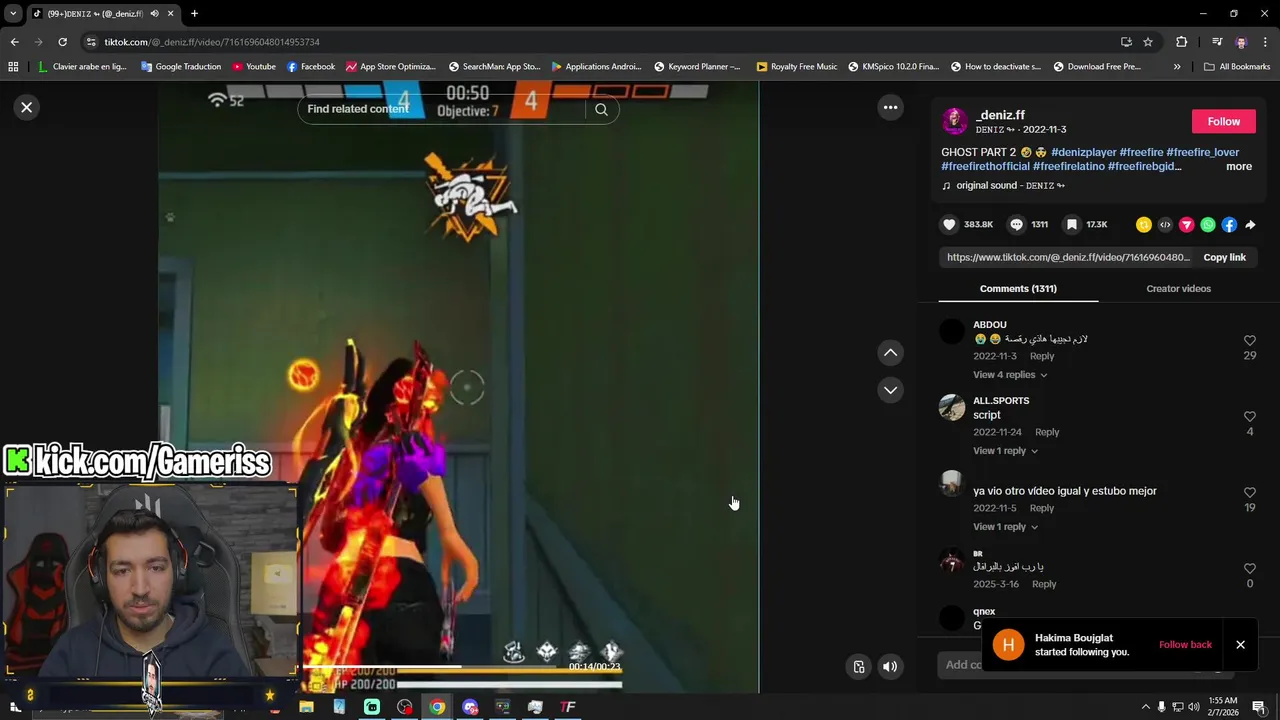Image resolution: width=1280 pixels, height=720 pixels.
Task: Expand 'View 1 reply' under the Spanish comment
Action: 1005,527
